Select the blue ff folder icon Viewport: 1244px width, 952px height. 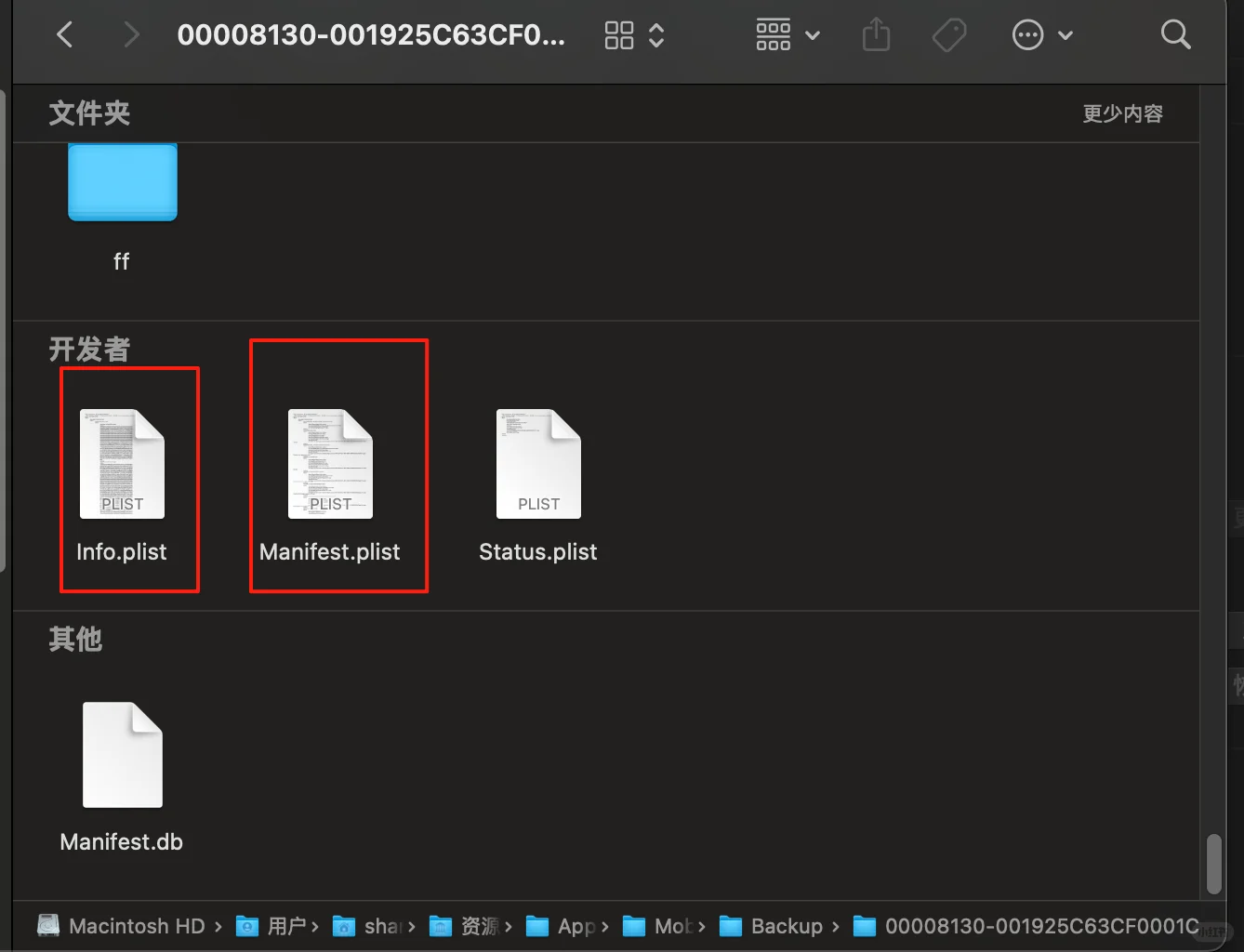123,182
